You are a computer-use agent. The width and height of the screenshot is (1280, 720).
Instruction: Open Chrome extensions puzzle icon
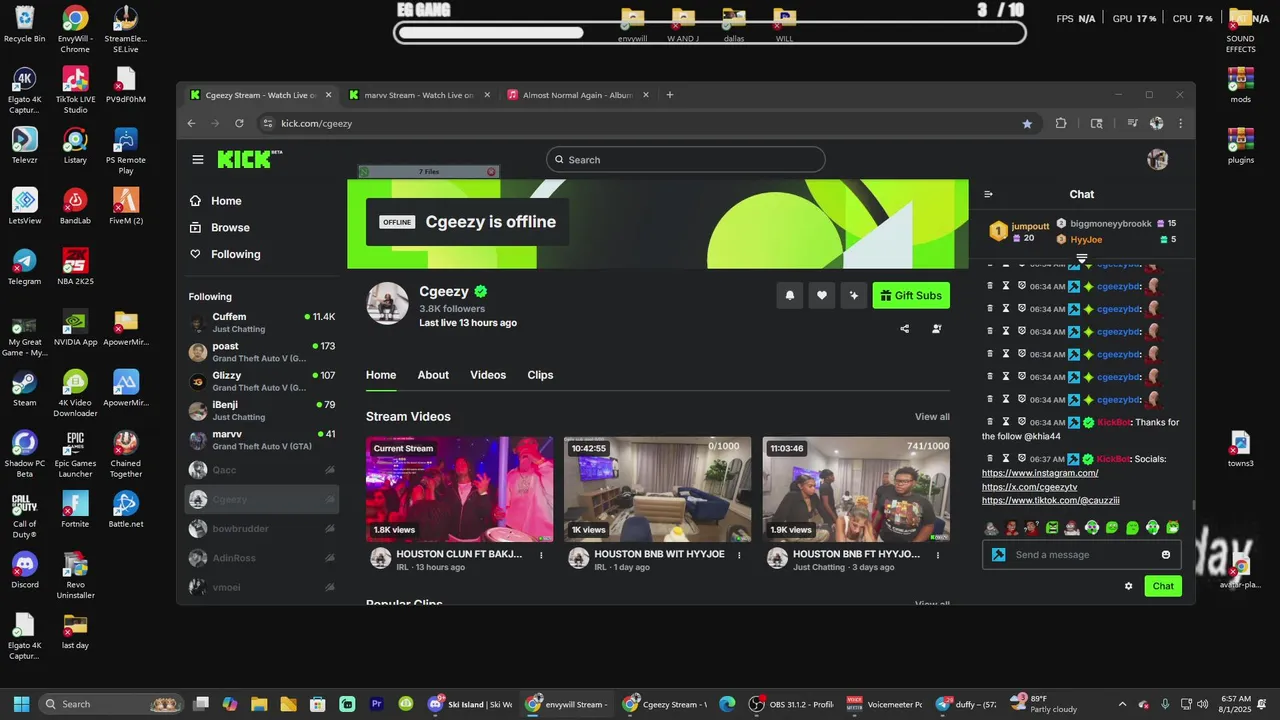(x=1061, y=124)
